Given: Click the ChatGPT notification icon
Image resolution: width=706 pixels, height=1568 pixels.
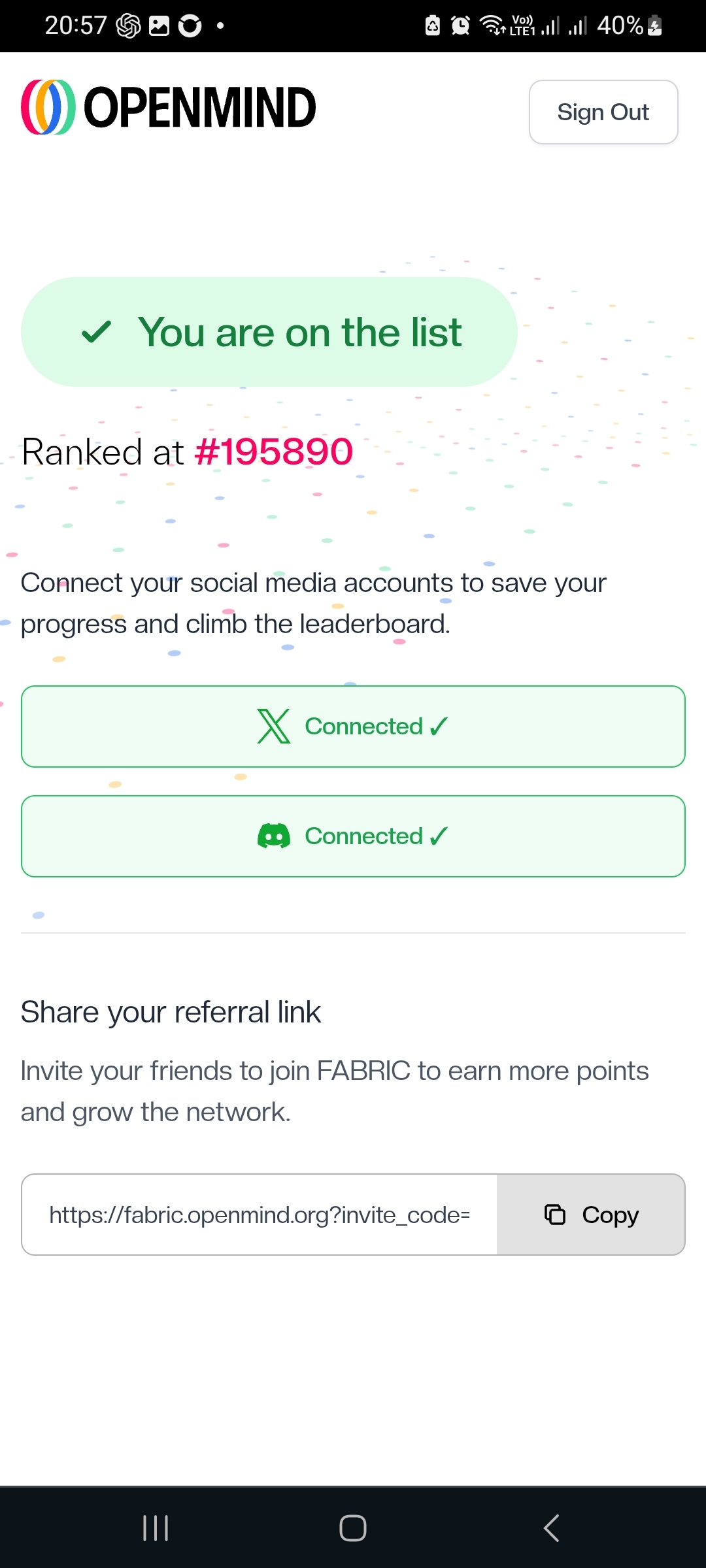Looking at the screenshot, I should (x=128, y=26).
